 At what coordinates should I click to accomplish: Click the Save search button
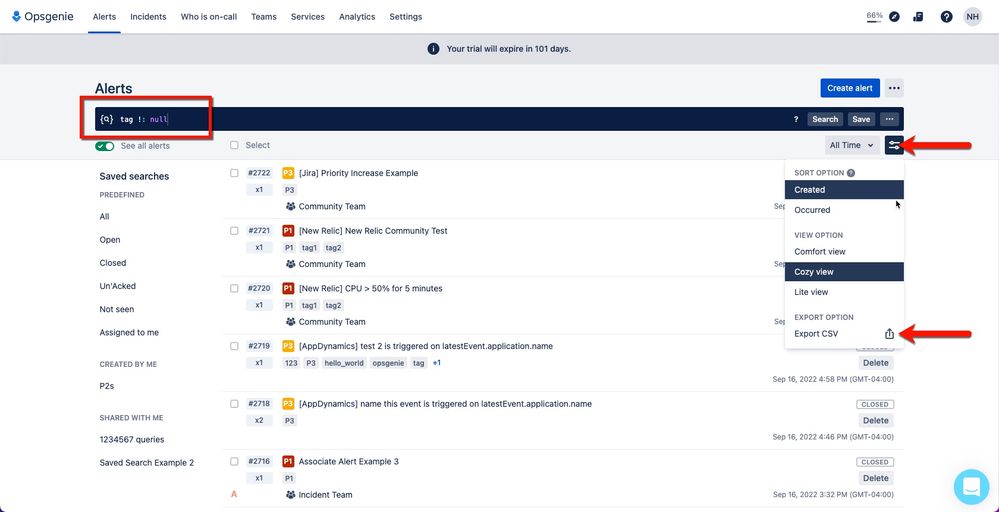pos(861,119)
